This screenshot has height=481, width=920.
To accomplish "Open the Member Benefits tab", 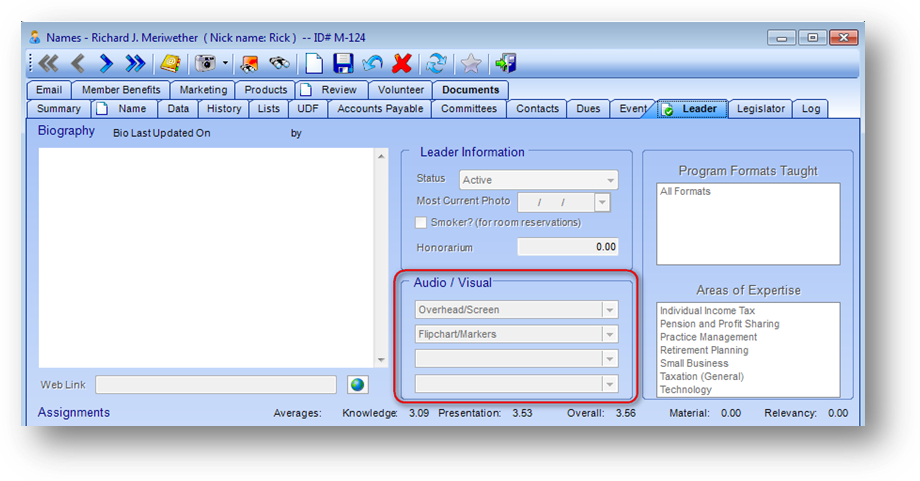I will tap(121, 90).
